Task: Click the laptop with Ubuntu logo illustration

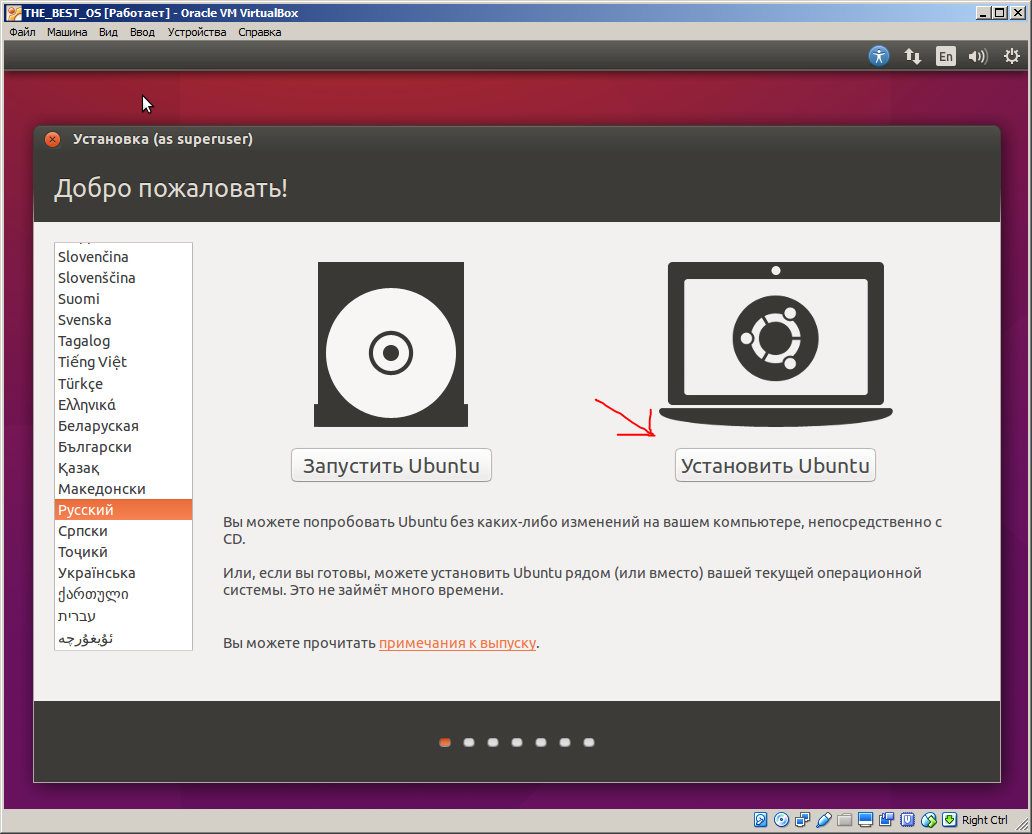Action: [775, 344]
